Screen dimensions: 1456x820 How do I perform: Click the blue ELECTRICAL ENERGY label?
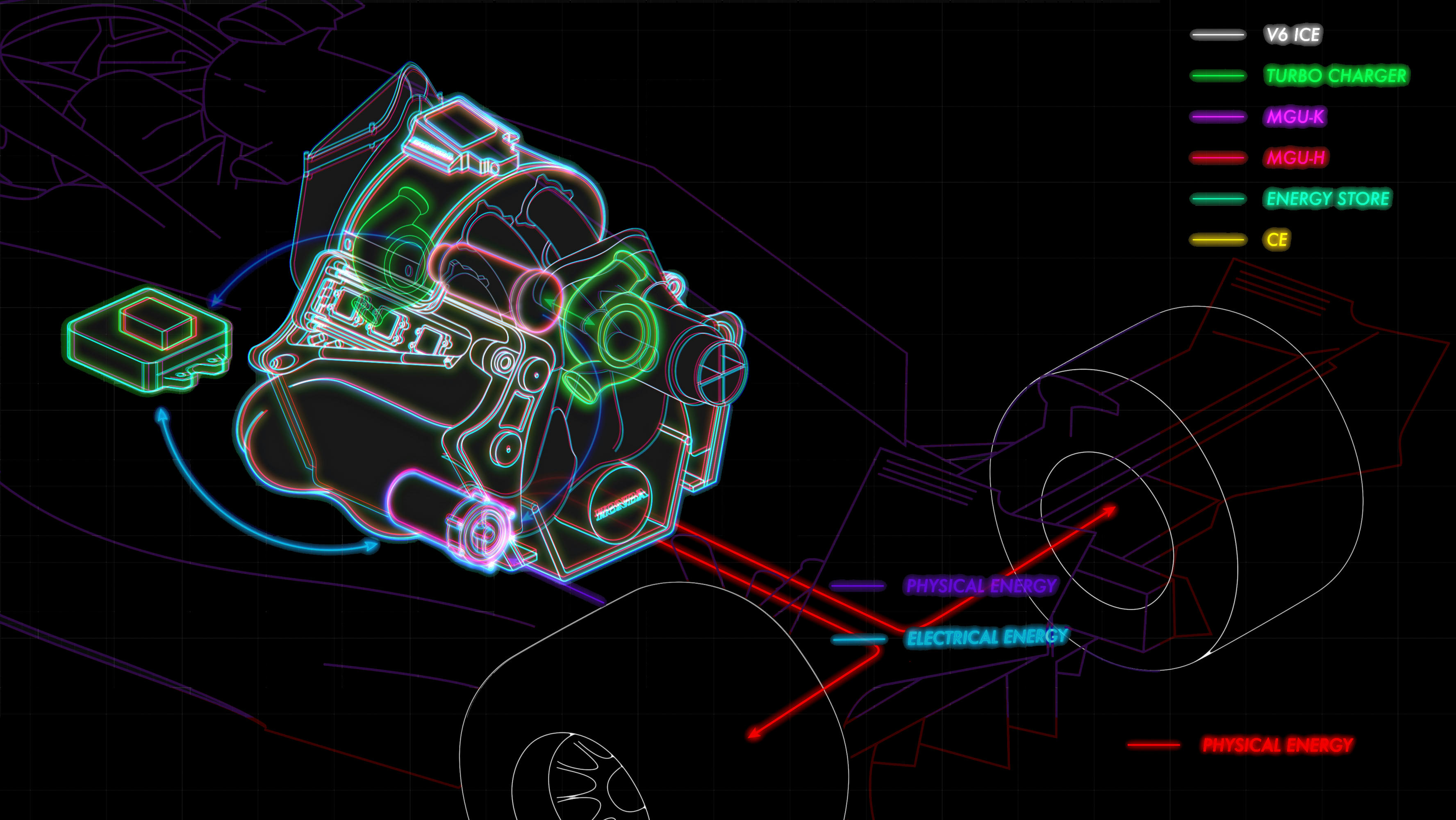tap(987, 638)
